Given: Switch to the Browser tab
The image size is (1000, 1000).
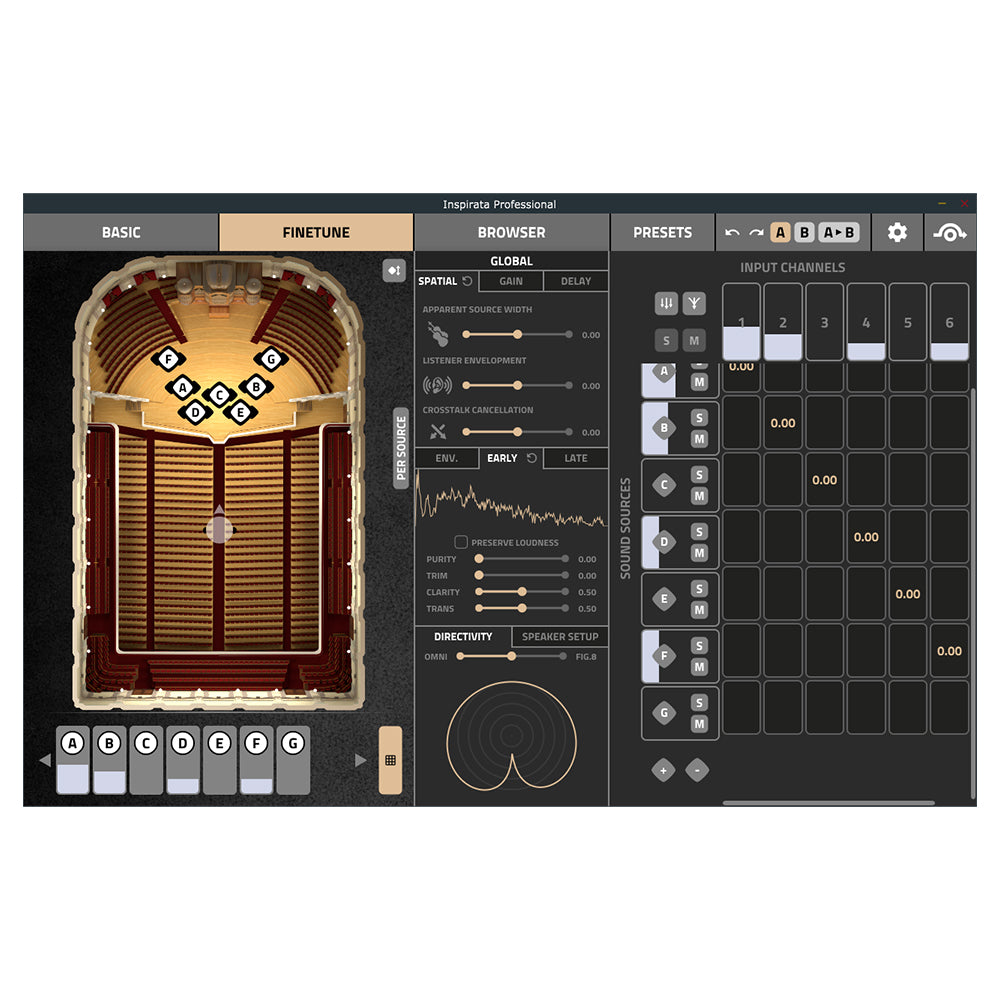Looking at the screenshot, I should (x=511, y=232).
